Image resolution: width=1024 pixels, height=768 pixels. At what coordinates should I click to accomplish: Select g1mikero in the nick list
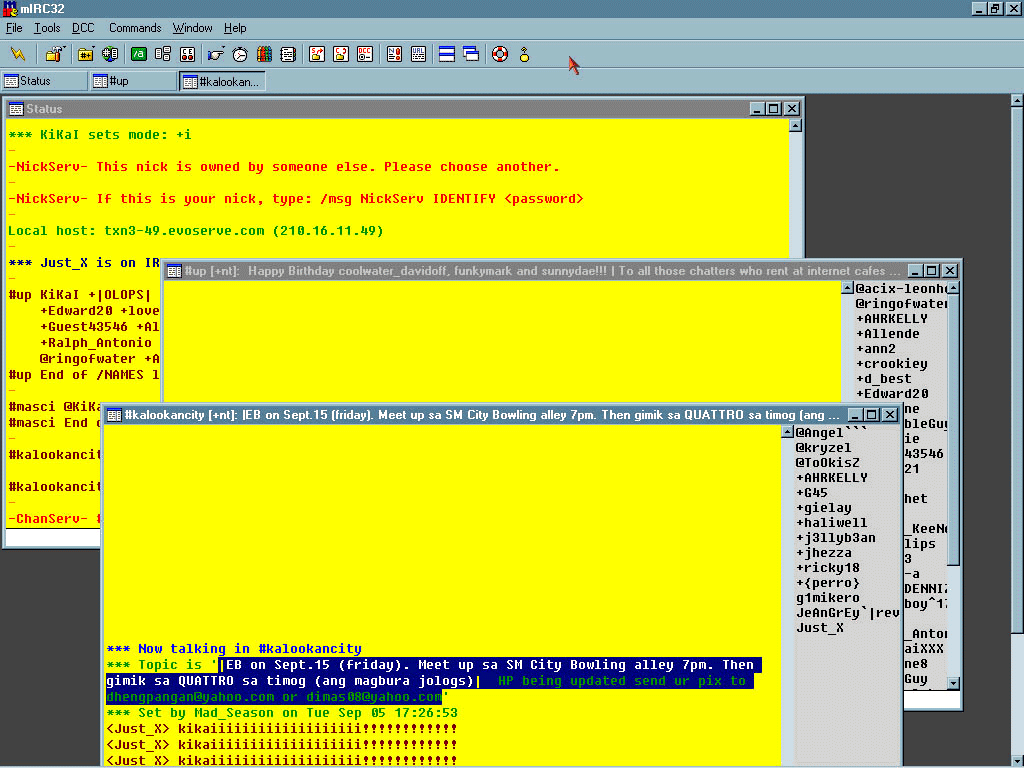(827, 598)
